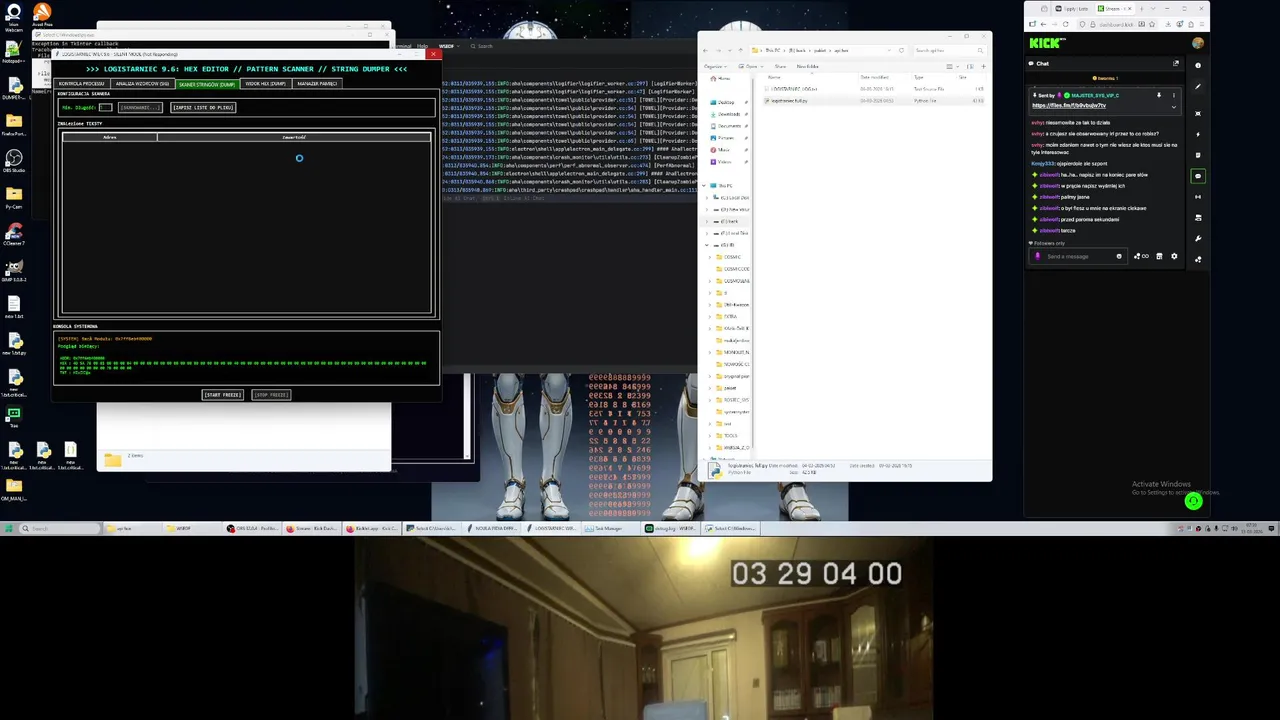This screenshot has width=1280, height=720.
Task: Open the Notepad++ desktop shortcut
Action: tap(13, 51)
